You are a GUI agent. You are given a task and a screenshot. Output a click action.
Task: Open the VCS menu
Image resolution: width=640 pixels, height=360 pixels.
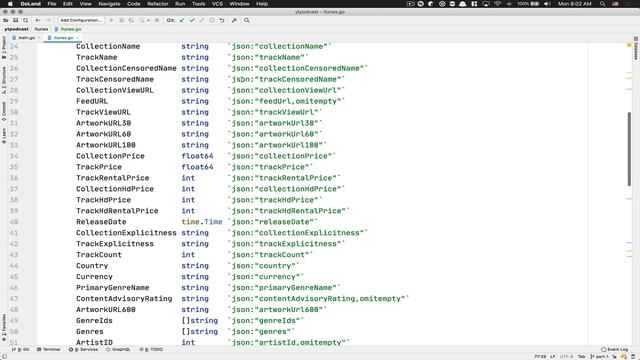217,4
